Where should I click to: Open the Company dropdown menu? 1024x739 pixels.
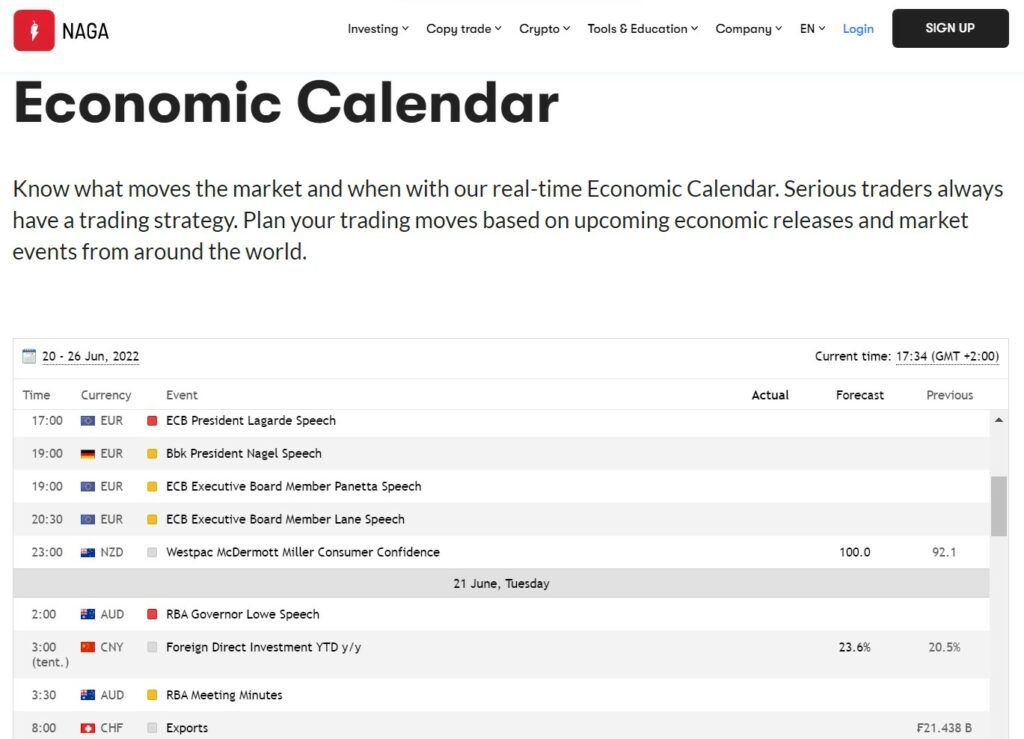(748, 29)
